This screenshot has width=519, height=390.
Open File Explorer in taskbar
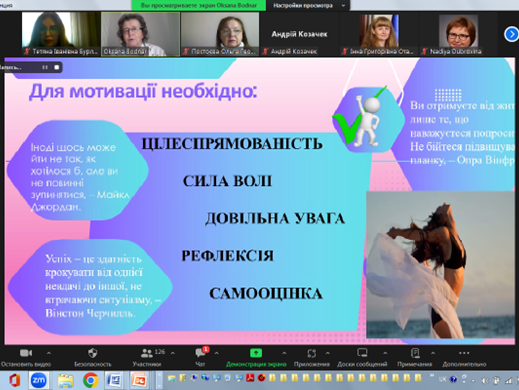(65, 380)
